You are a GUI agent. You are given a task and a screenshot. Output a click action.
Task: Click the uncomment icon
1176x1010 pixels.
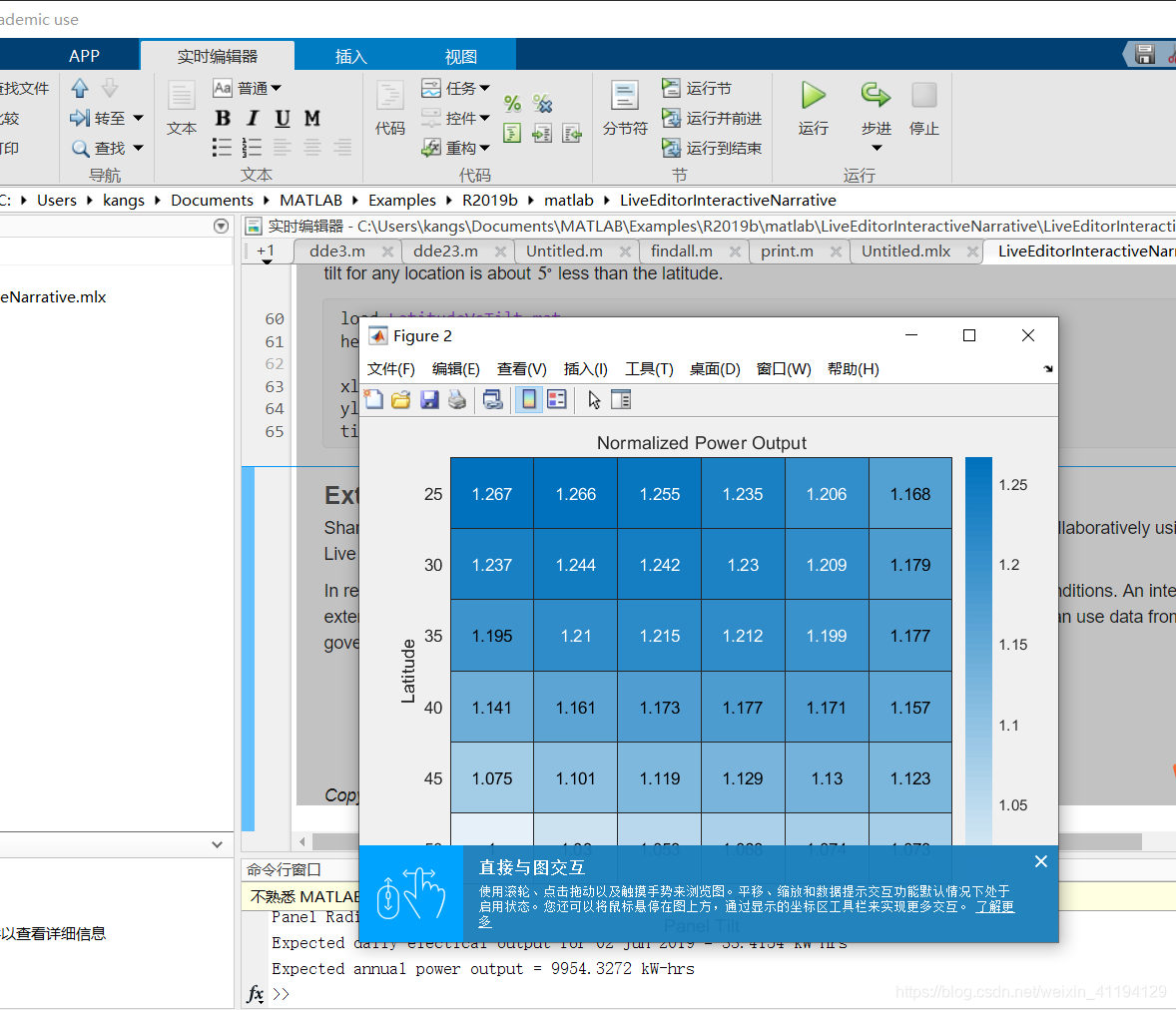click(x=542, y=104)
